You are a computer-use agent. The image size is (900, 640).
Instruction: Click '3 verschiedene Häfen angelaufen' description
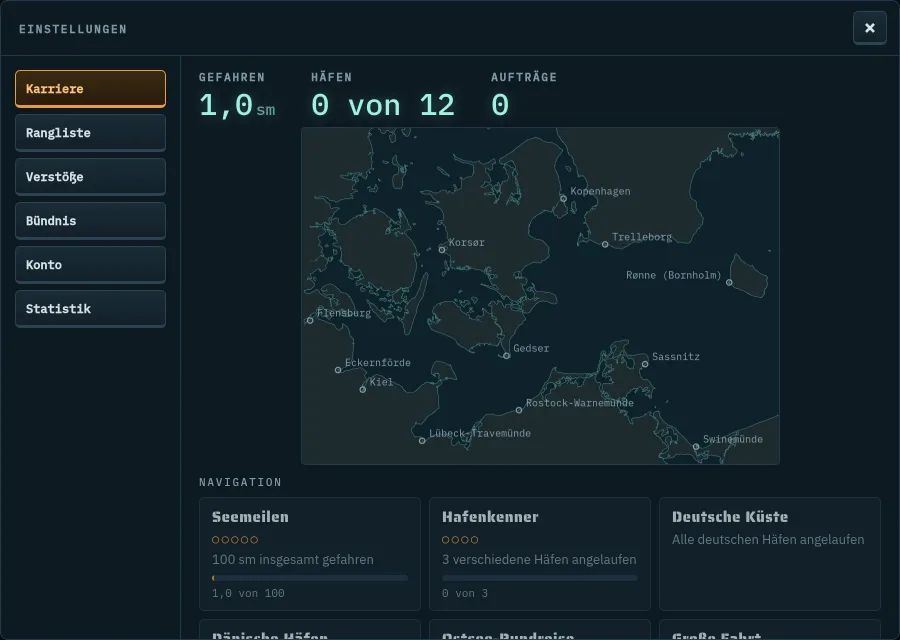click(x=539, y=560)
